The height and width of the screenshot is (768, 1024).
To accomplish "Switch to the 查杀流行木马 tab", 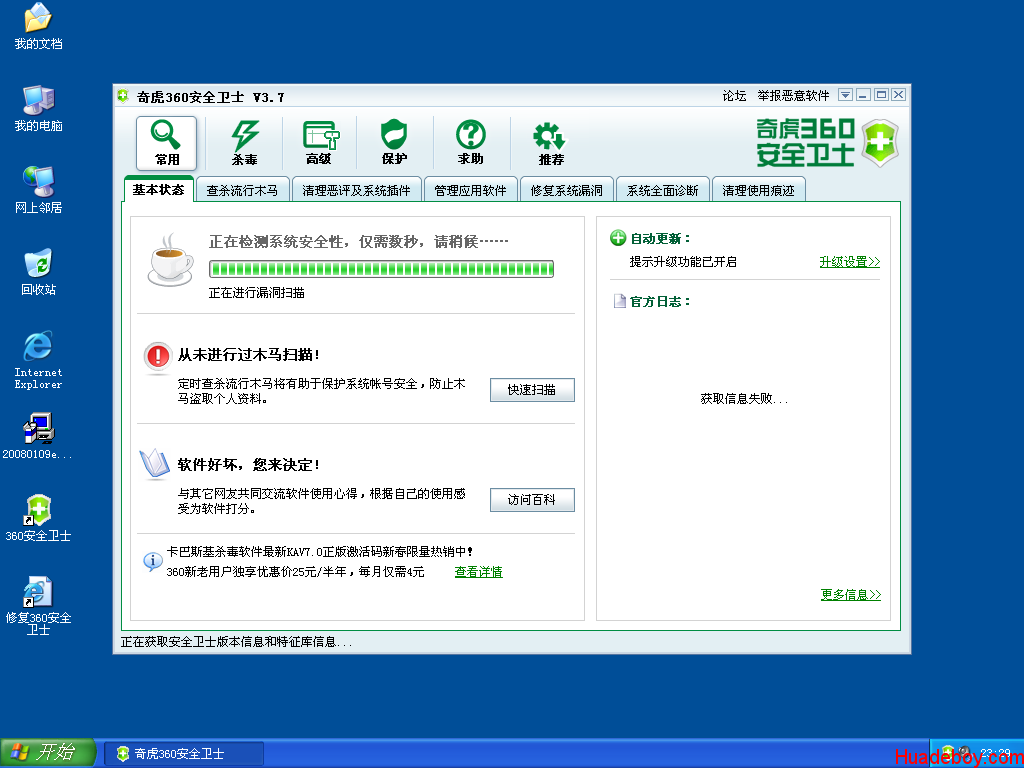I will (242, 190).
